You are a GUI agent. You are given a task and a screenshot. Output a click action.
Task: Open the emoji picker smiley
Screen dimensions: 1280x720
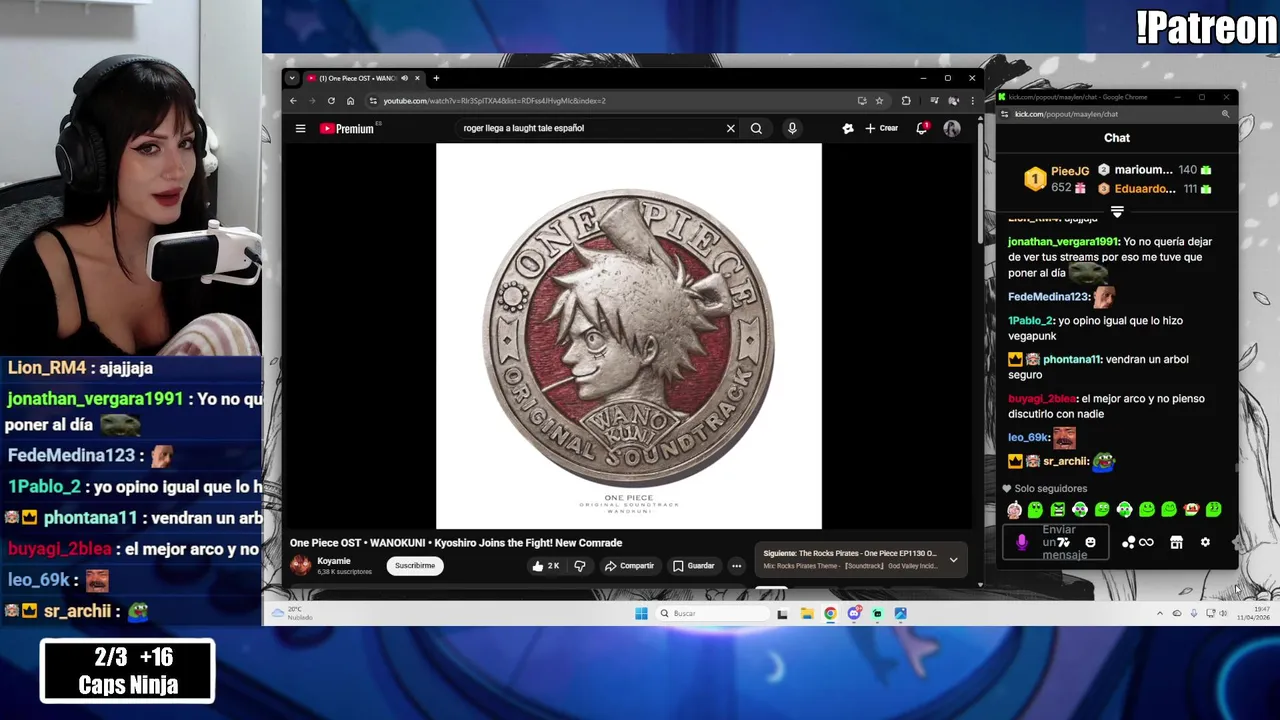pyautogui.click(x=1090, y=542)
